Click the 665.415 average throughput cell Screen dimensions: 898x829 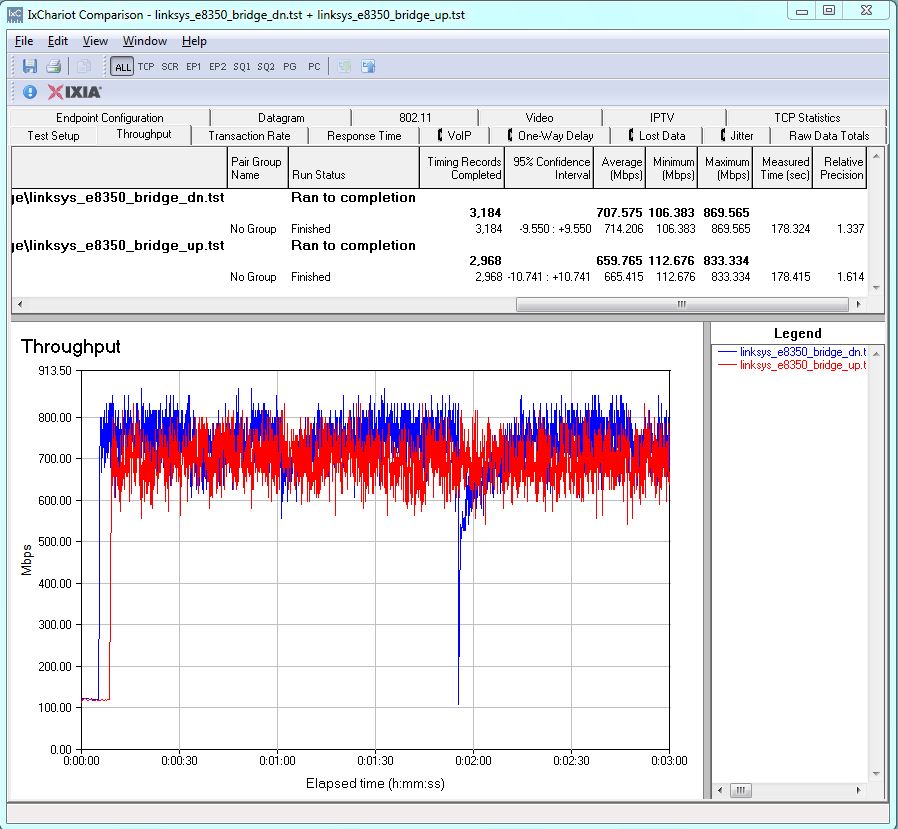point(624,277)
